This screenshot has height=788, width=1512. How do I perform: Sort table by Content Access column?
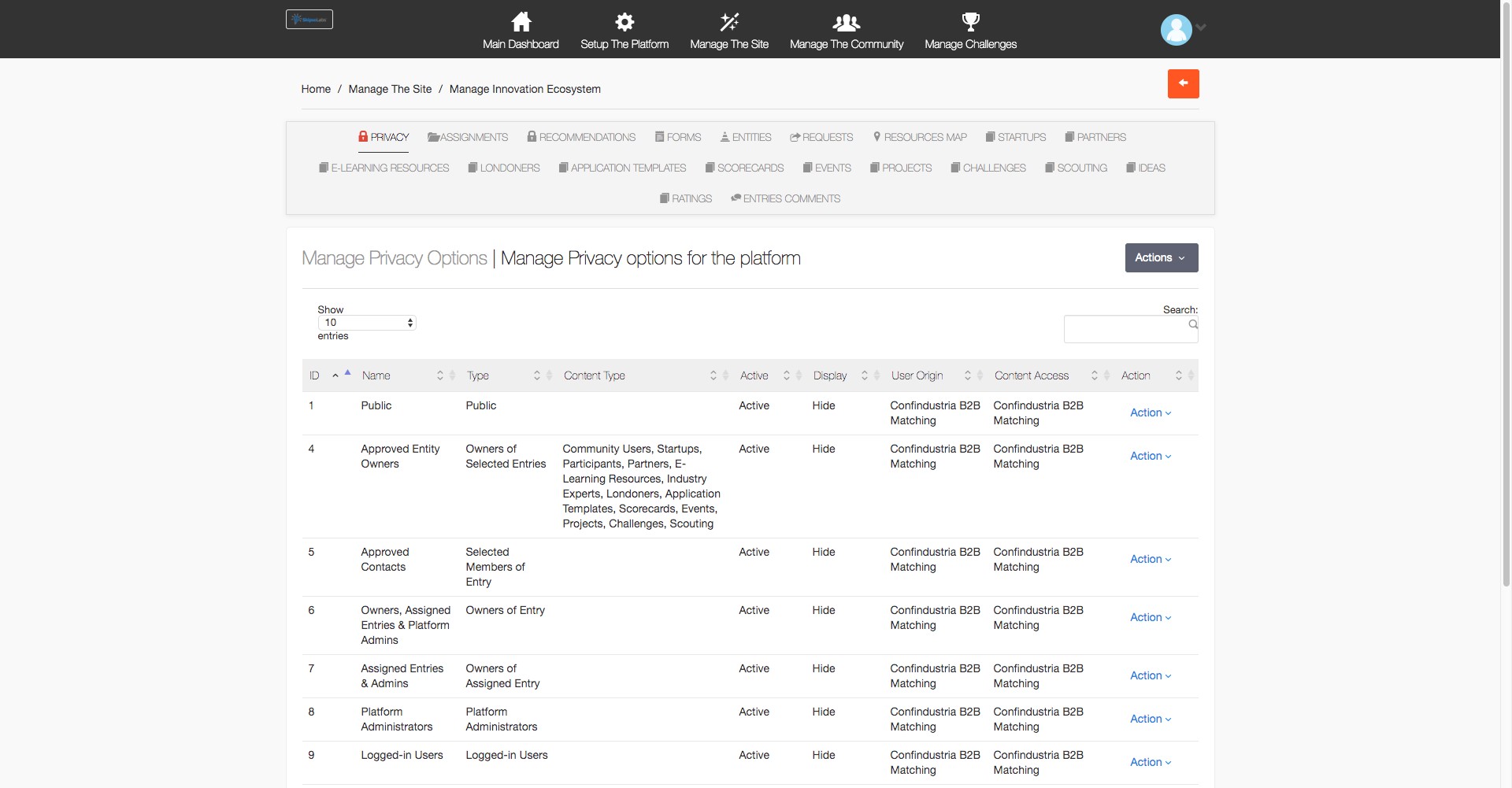click(x=1051, y=376)
